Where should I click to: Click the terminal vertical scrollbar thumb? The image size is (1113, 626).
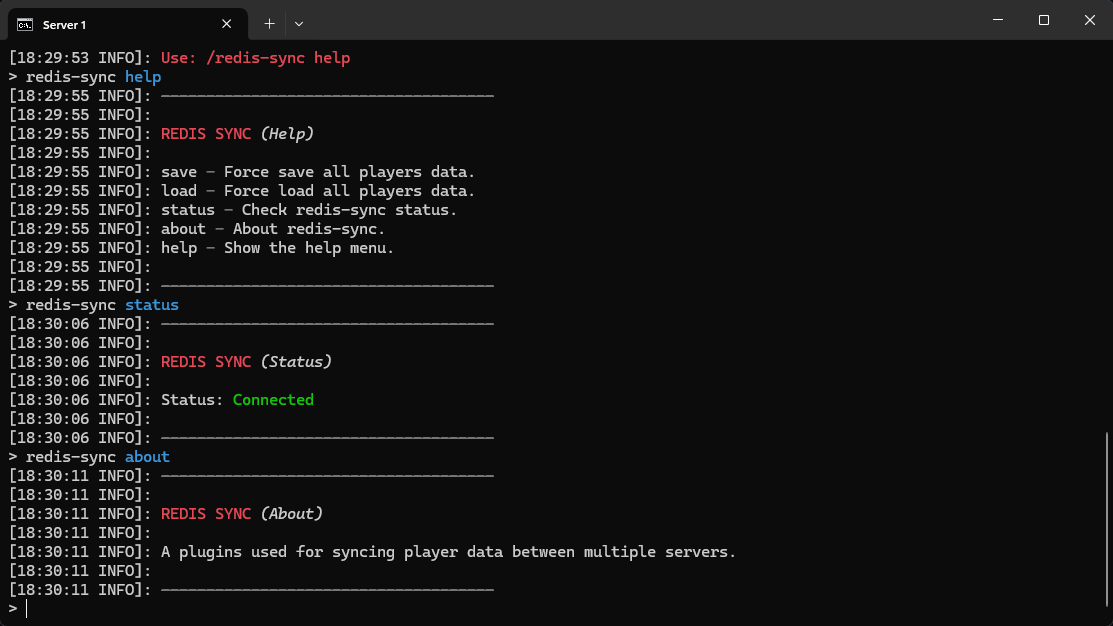[x=1107, y=519]
